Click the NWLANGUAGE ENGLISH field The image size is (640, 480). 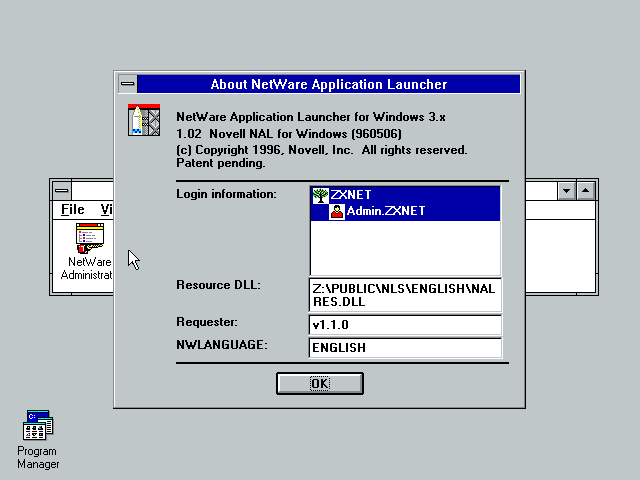click(x=405, y=348)
